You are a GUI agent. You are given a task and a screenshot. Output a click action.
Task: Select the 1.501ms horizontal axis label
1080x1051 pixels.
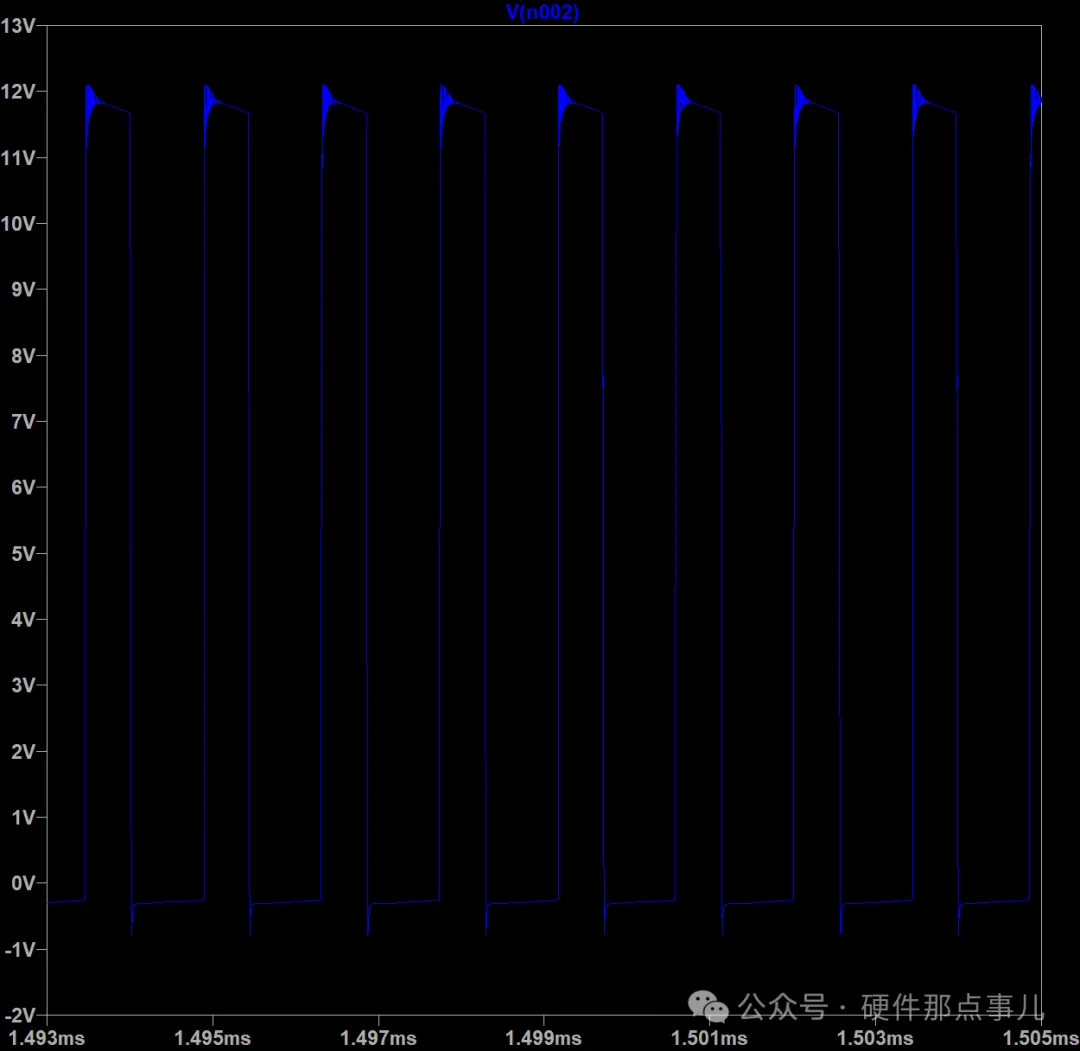coord(707,1039)
